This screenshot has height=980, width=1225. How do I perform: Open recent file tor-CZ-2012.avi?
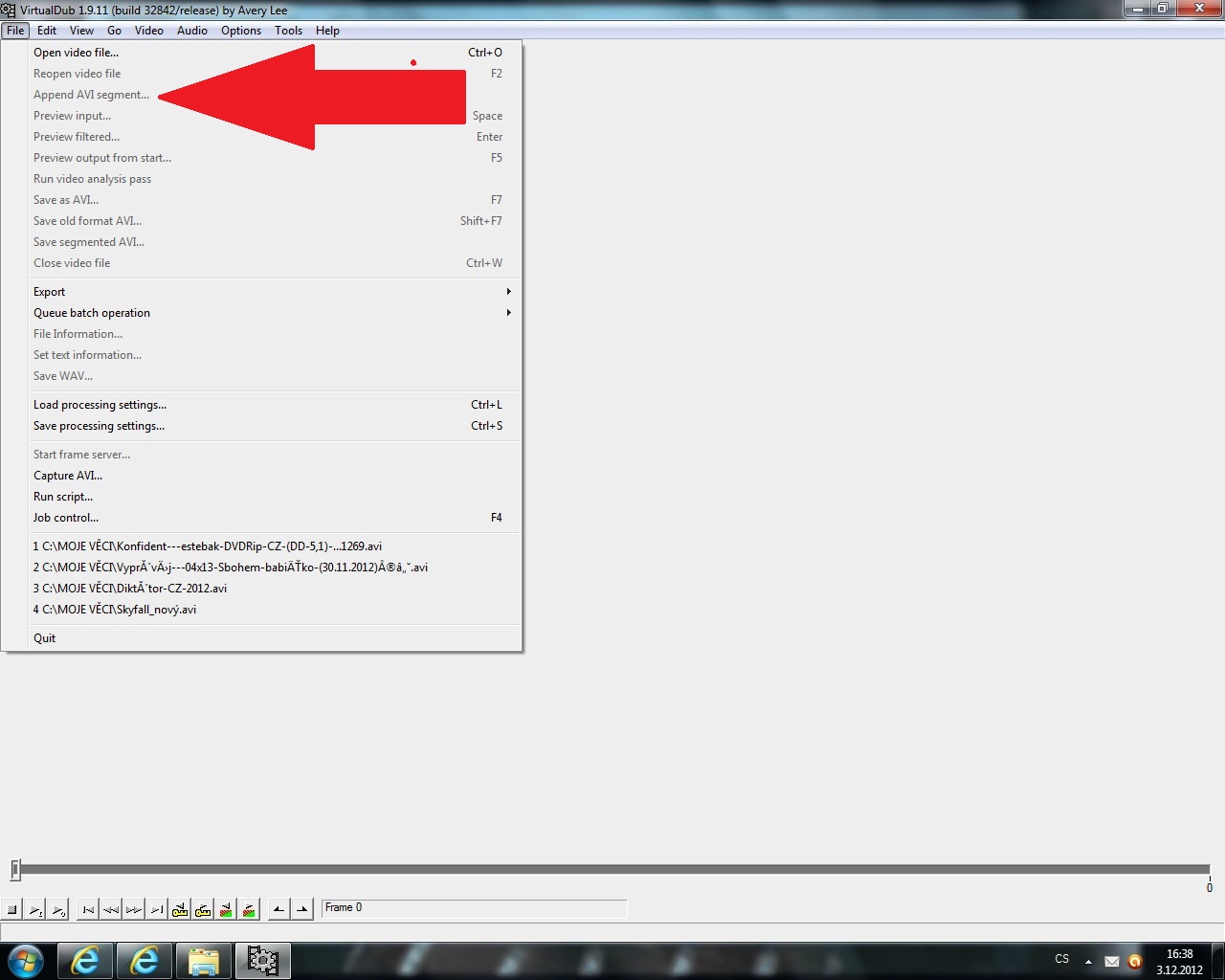tap(262, 589)
